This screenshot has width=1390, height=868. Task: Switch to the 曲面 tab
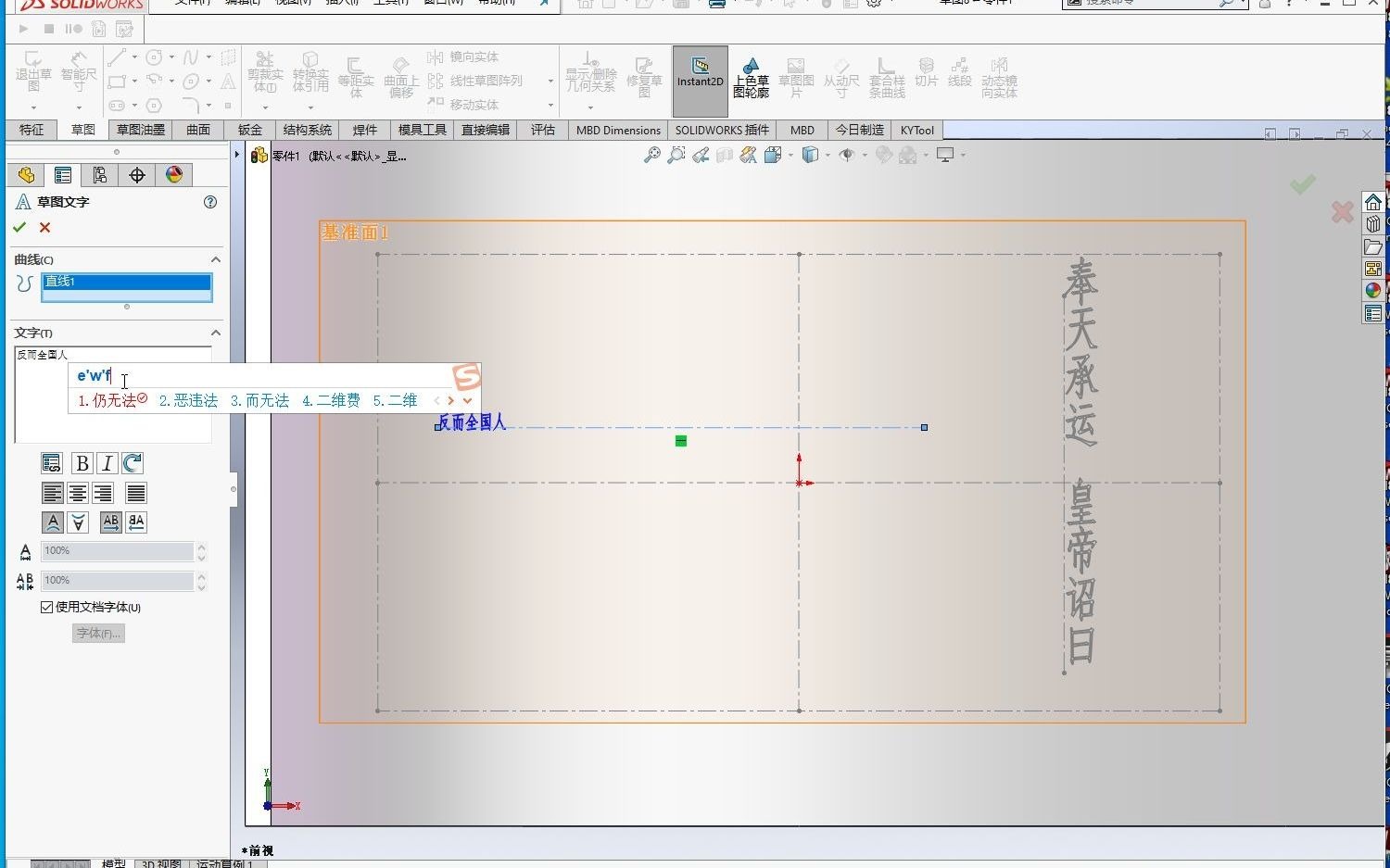tap(198, 130)
